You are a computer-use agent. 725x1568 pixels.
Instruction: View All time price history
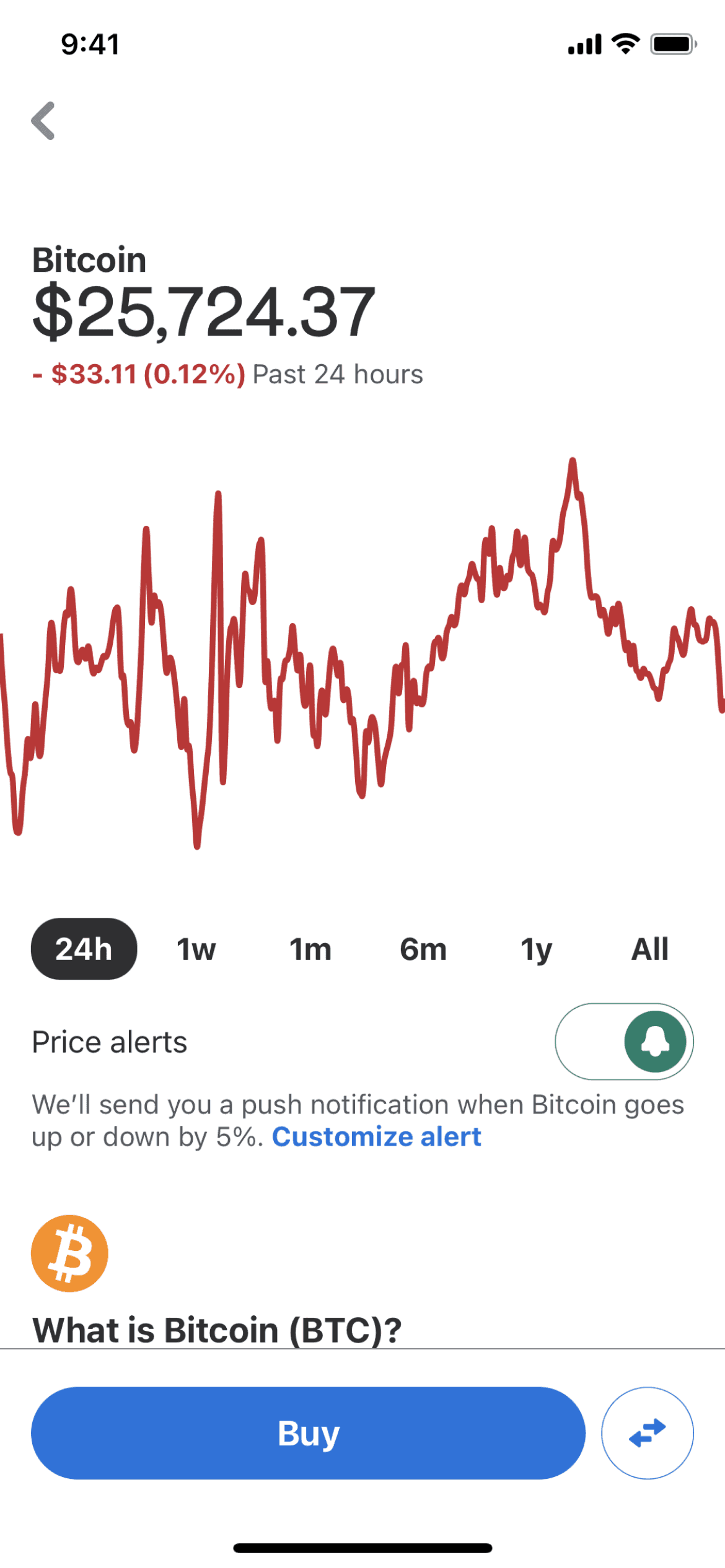tap(649, 949)
